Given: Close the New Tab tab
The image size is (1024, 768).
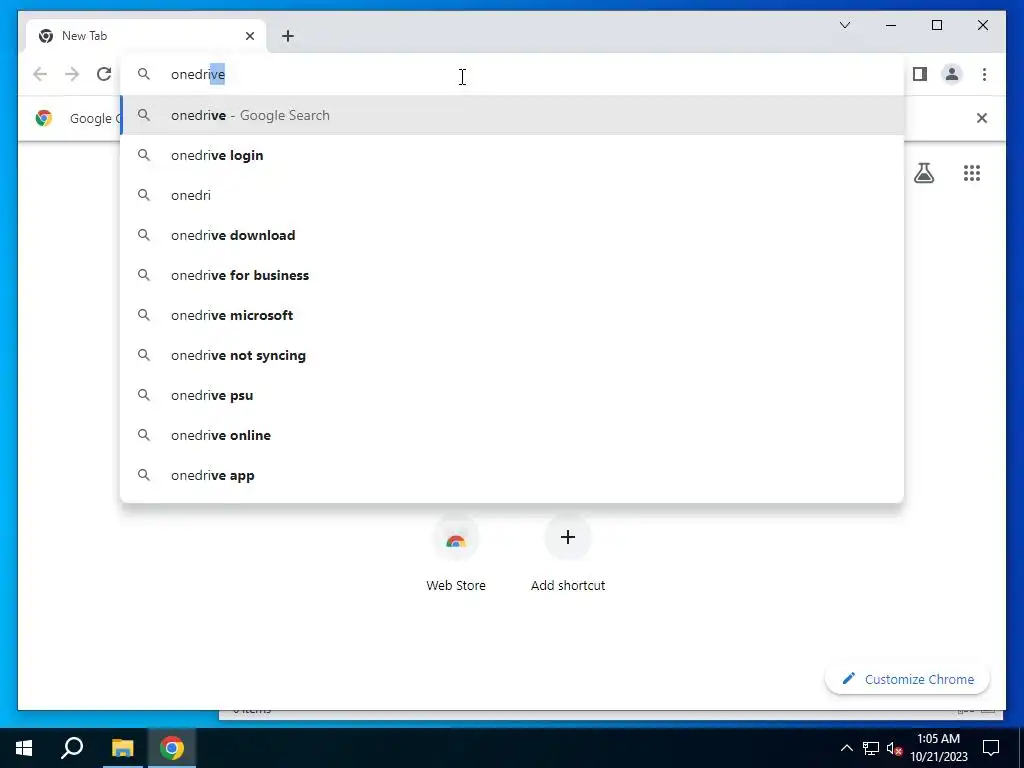Looking at the screenshot, I should (x=249, y=36).
